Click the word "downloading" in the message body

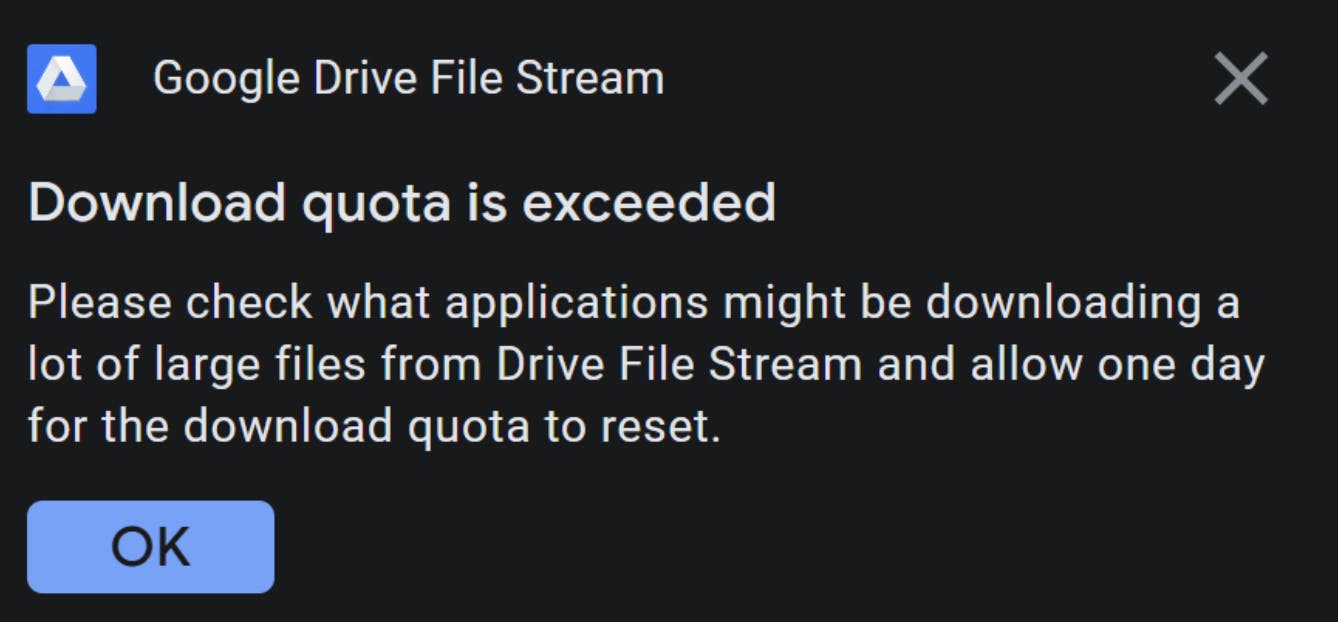click(x=1063, y=303)
